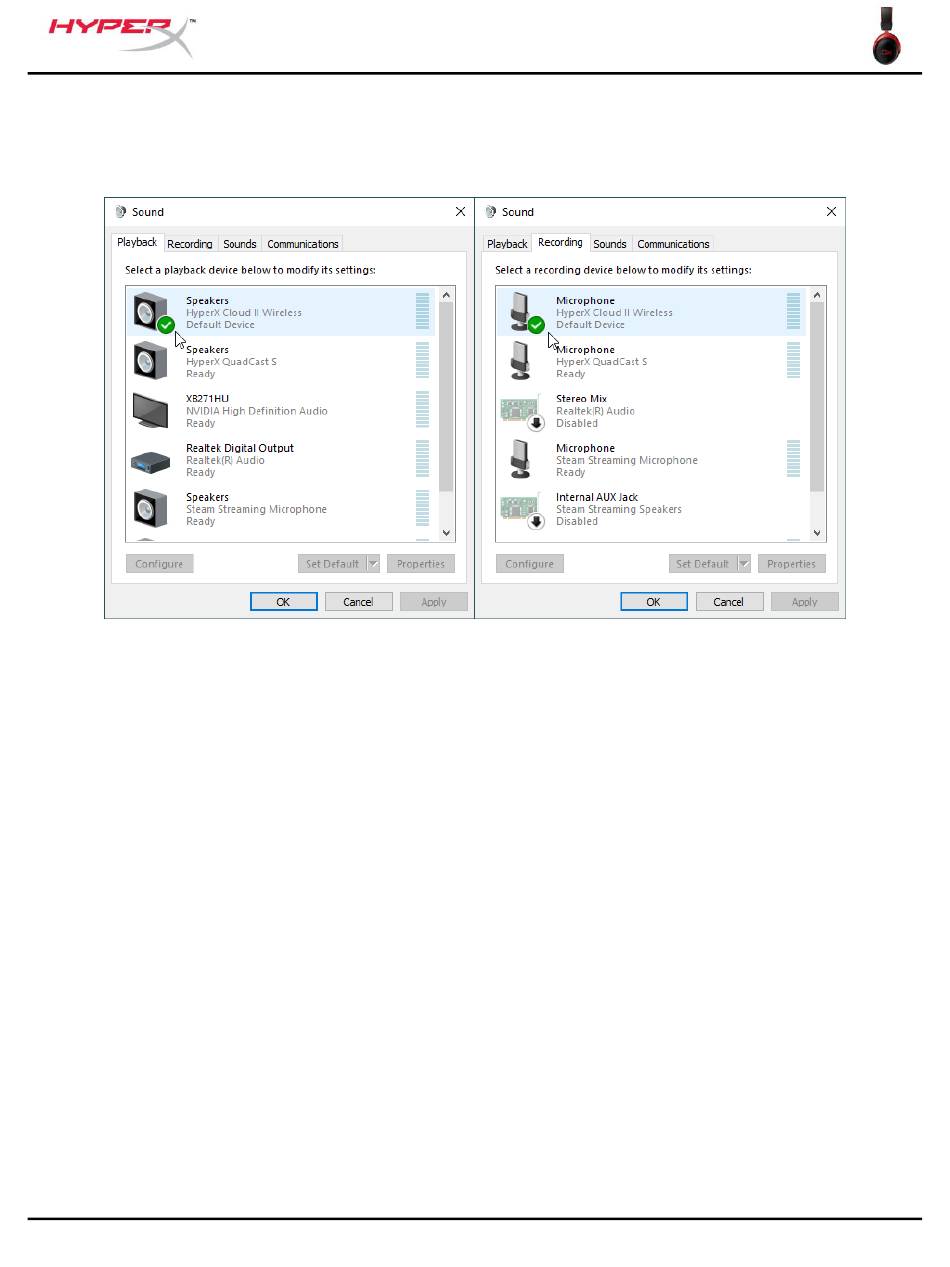The width and height of the screenshot is (950, 1267).
Task: Click 'Realtek Digital Output' device name
Action: pos(240,448)
